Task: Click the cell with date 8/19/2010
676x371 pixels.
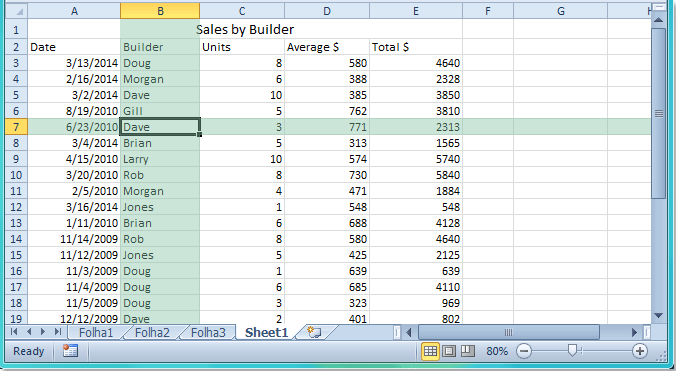Action: click(x=74, y=111)
